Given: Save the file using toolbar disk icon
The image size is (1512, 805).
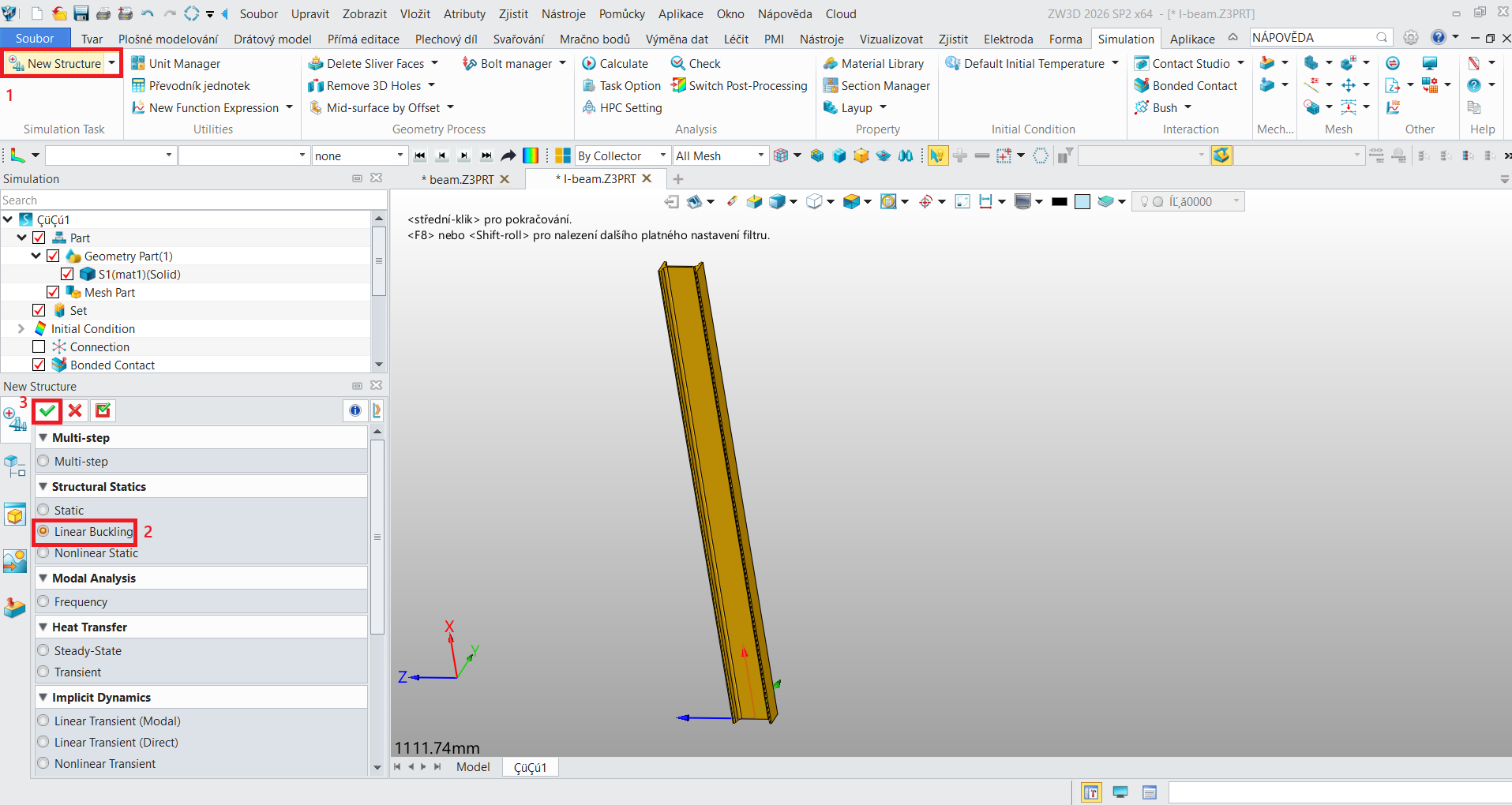Looking at the screenshot, I should coord(81,13).
